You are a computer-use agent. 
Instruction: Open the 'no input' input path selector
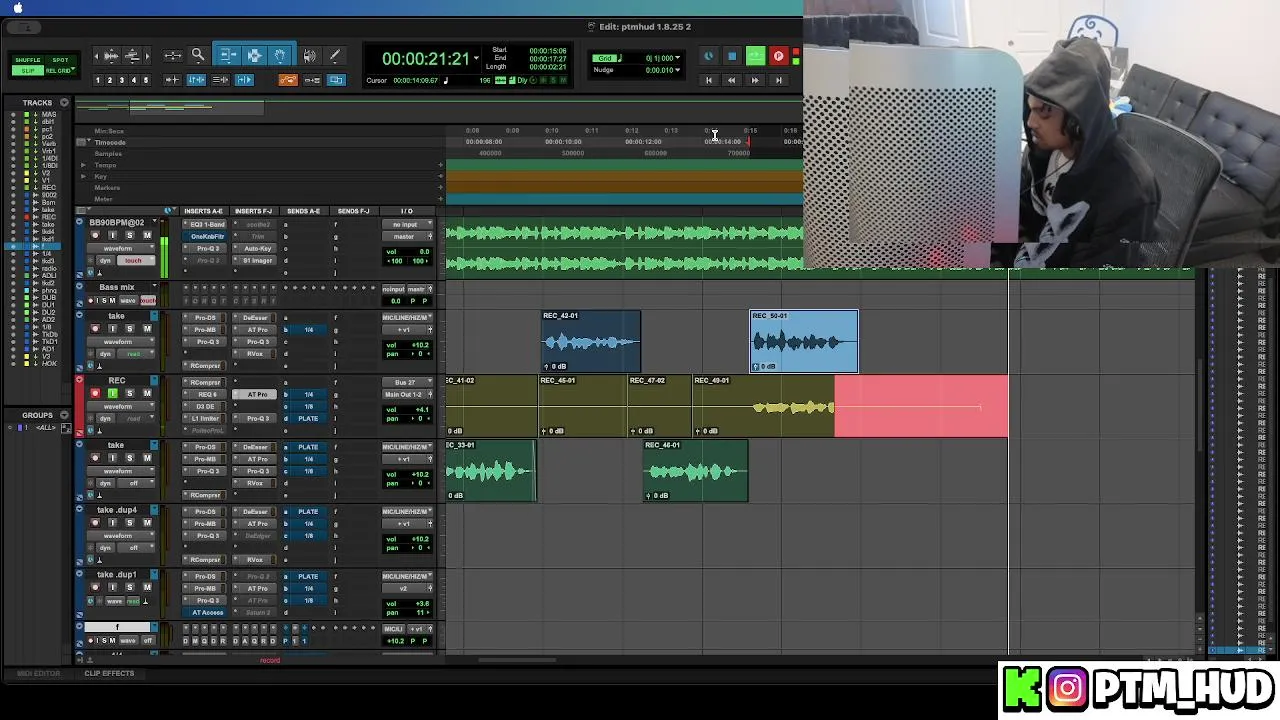tap(406, 224)
